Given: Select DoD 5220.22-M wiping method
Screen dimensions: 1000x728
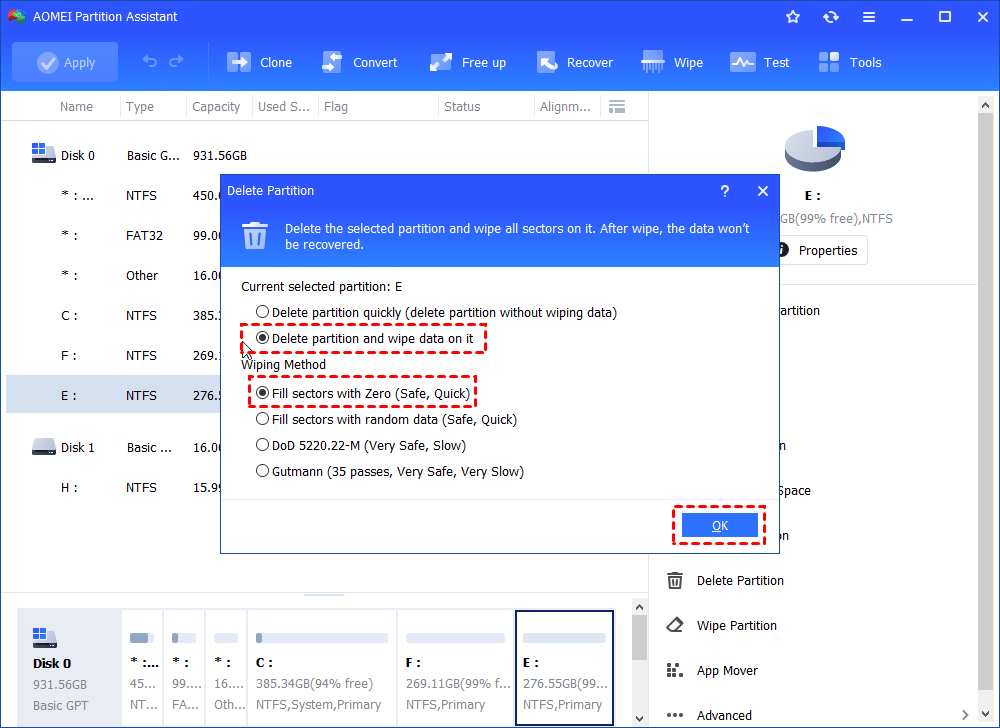Looking at the screenshot, I should 361,446.
